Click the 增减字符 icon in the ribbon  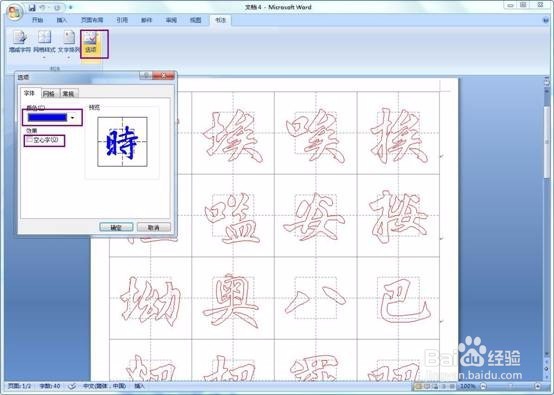click(20, 42)
